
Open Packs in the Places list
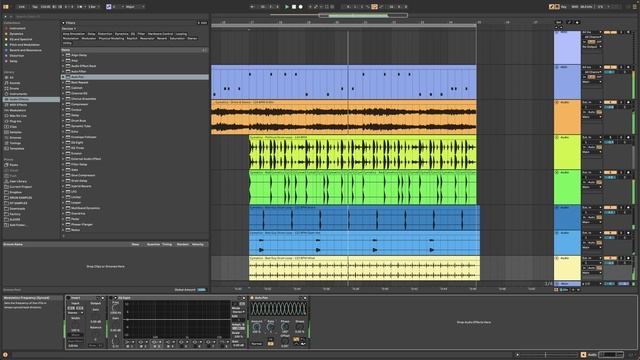13,165
